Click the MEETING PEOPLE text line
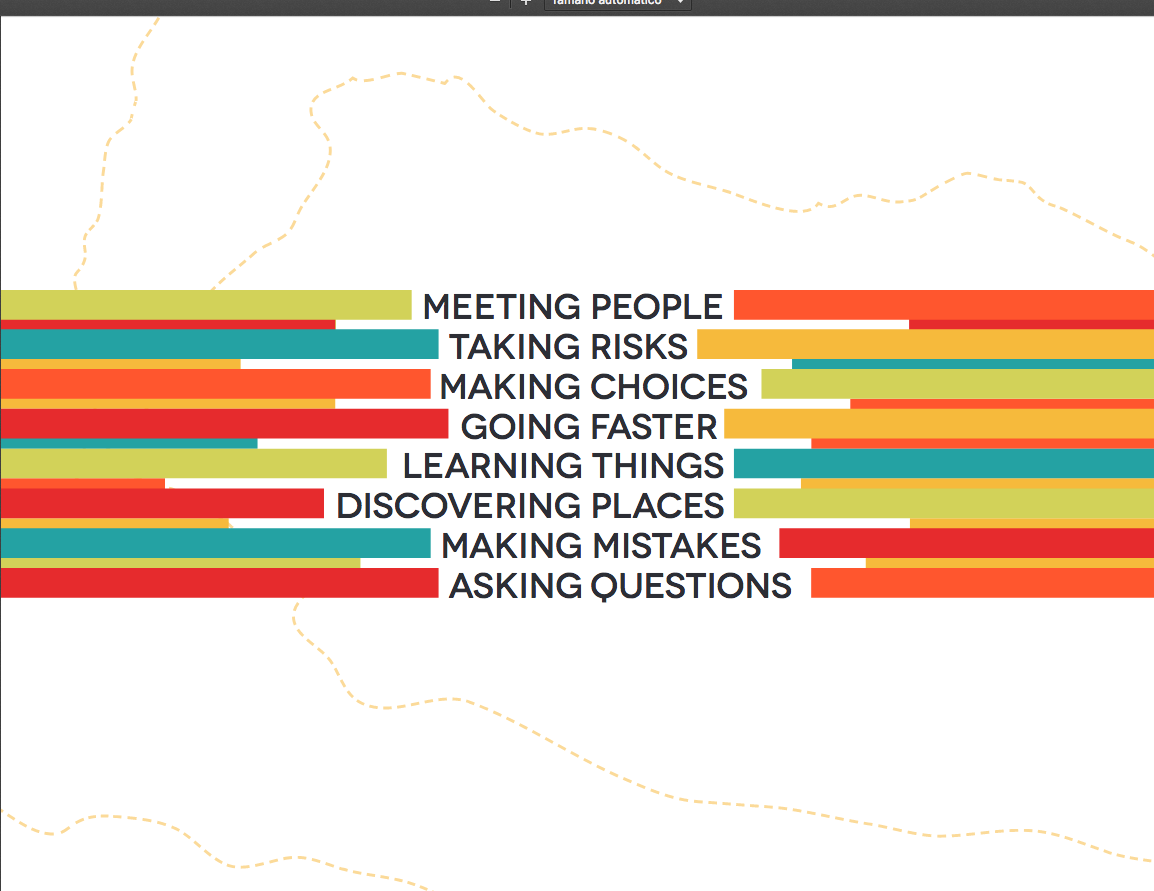 tap(572, 306)
